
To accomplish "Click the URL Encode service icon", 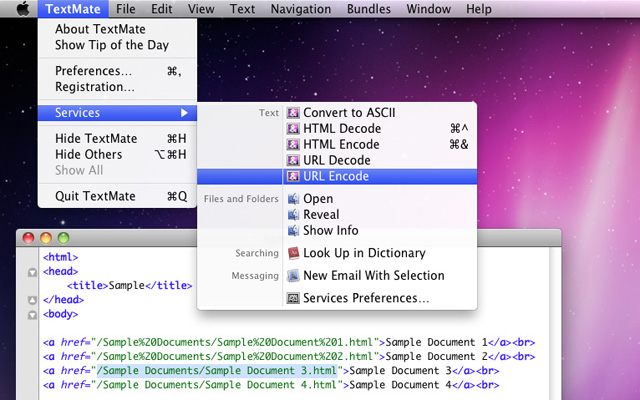I will [293, 176].
